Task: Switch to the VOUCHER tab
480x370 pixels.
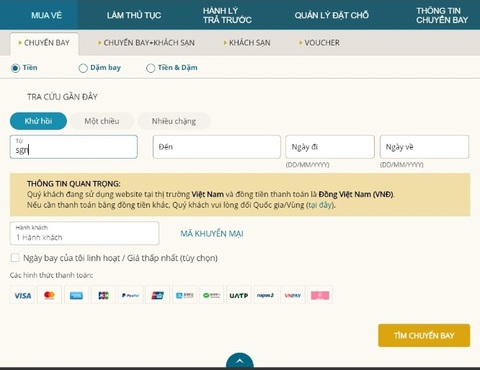Action: [x=319, y=43]
